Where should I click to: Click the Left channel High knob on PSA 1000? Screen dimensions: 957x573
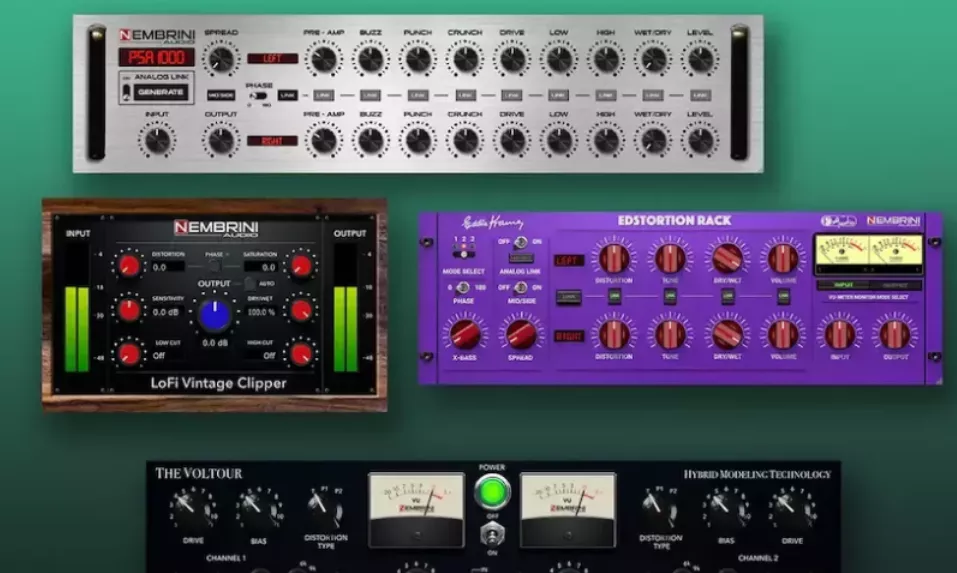[x=606, y=59]
